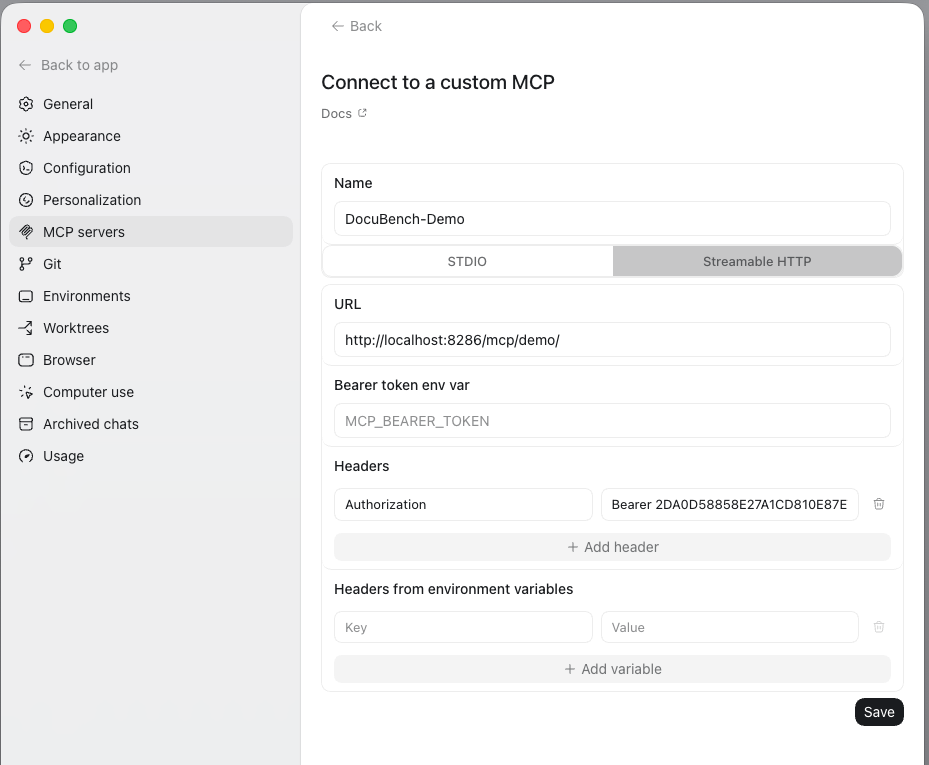
Task: Go Back from custom MCP form
Action: click(x=357, y=26)
